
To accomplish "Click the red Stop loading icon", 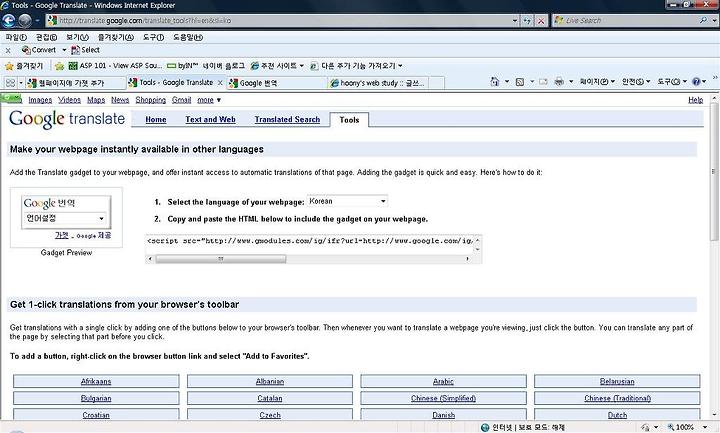I will (541, 21).
